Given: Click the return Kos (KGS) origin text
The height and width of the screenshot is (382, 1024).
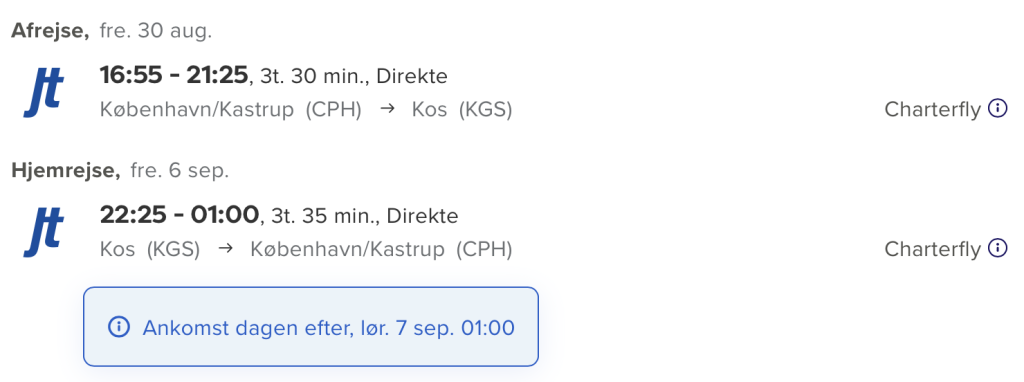Looking at the screenshot, I should 150,249.
